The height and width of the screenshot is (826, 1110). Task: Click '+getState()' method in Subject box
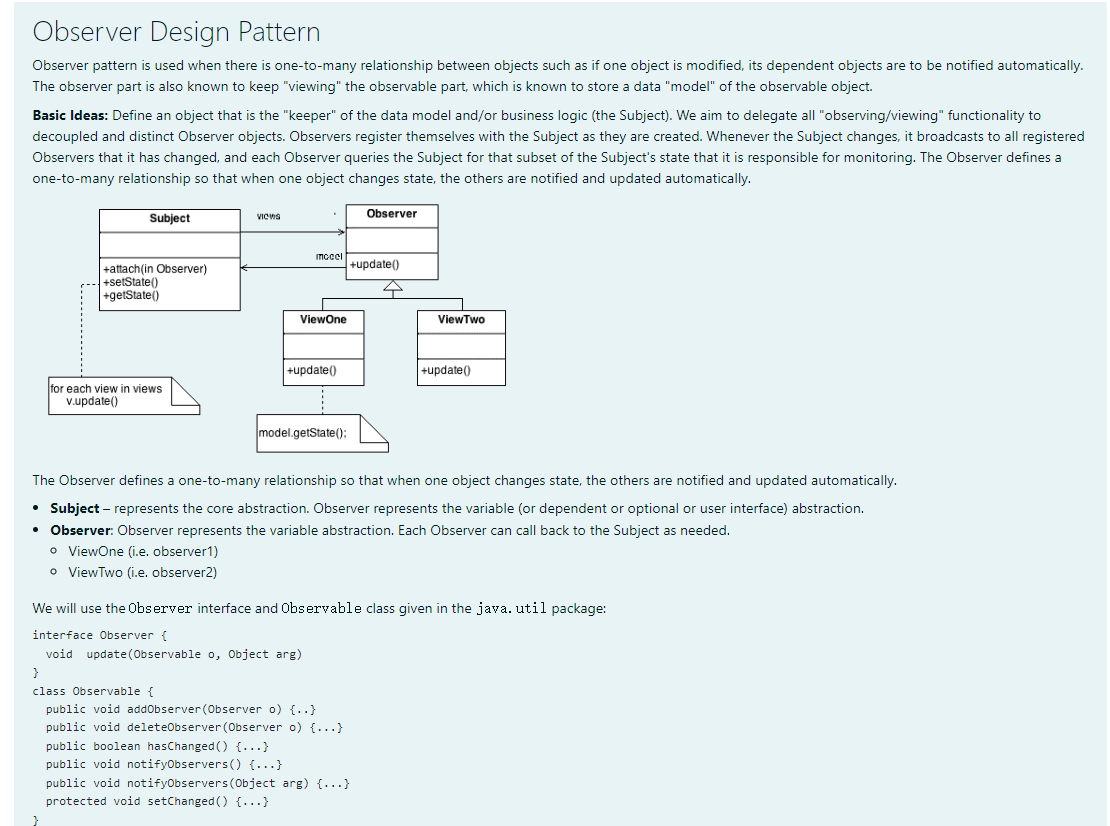click(x=131, y=295)
